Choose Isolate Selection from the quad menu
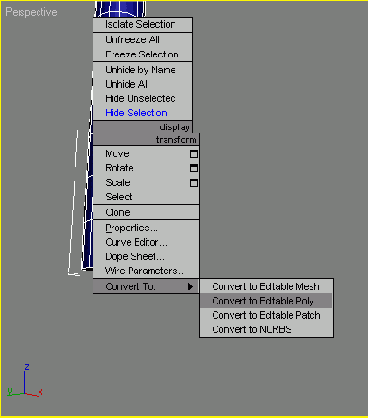This screenshot has width=368, height=418. point(142,24)
